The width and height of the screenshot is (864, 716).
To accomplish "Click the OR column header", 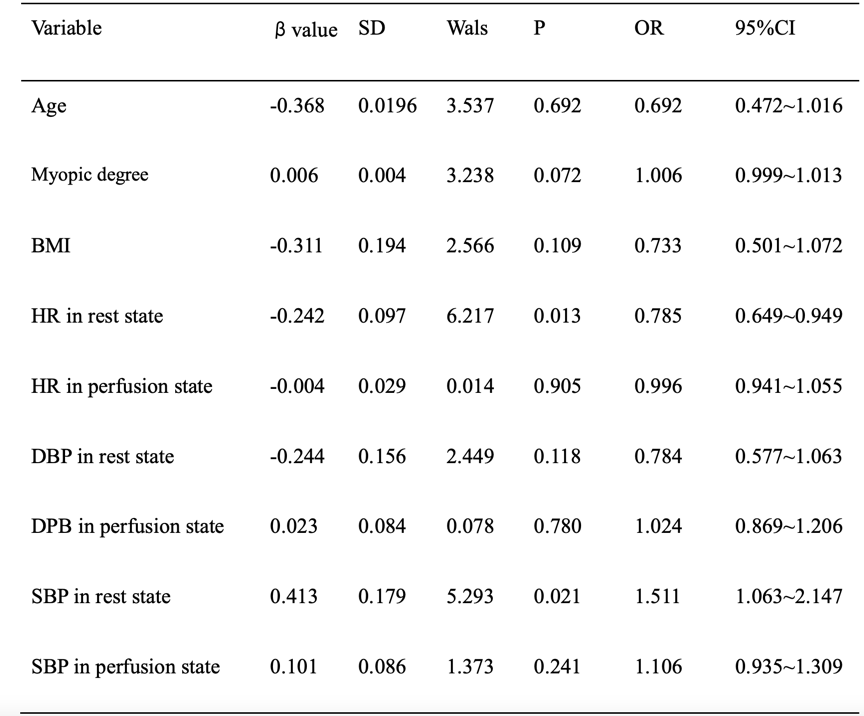I will pyautogui.click(x=648, y=28).
